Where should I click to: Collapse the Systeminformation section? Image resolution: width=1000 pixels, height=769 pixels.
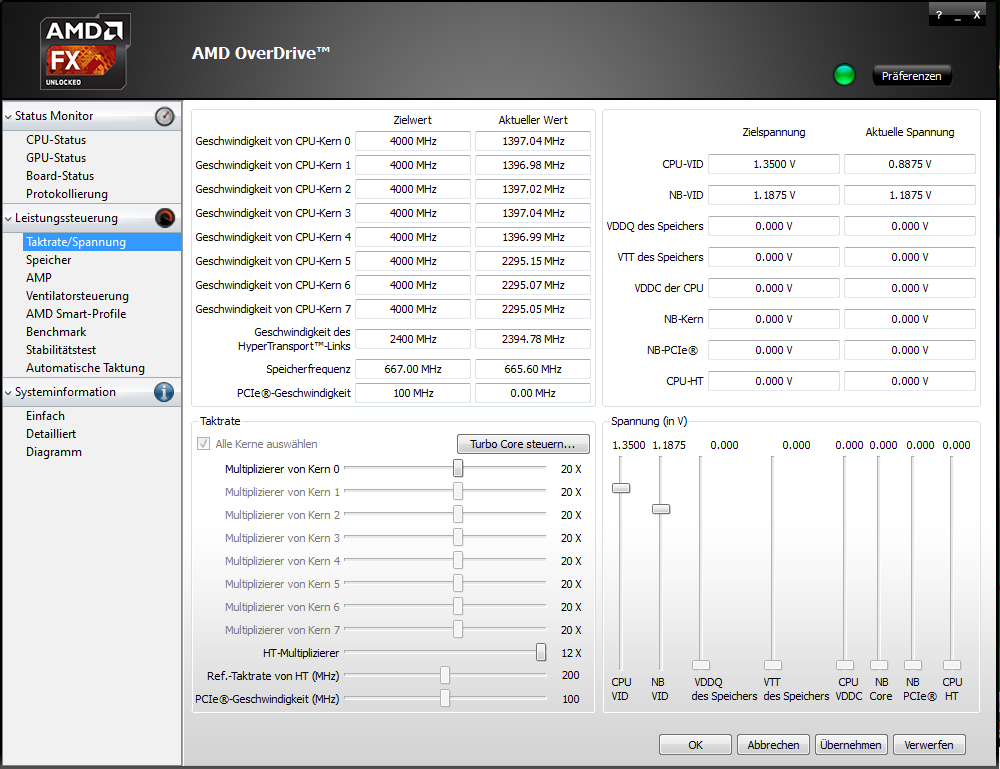[x=8, y=393]
